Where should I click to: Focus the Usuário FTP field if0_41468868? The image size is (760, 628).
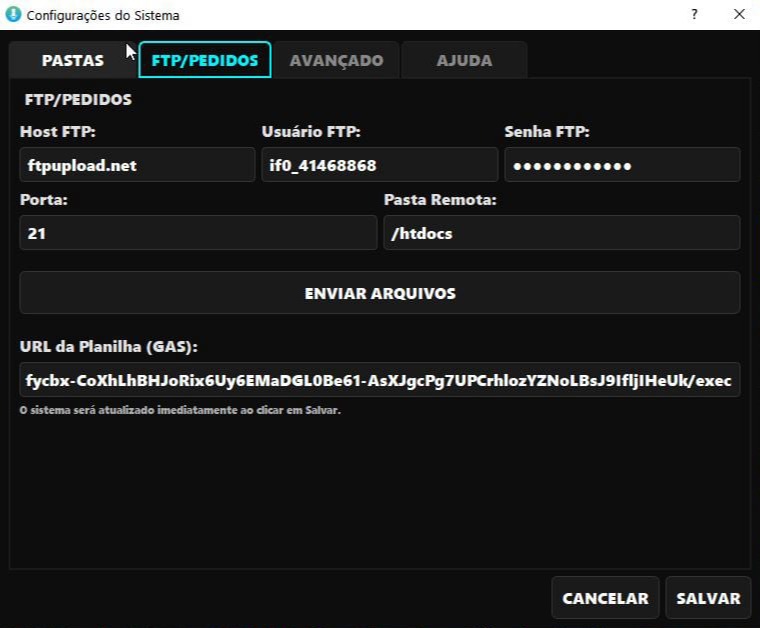380,165
